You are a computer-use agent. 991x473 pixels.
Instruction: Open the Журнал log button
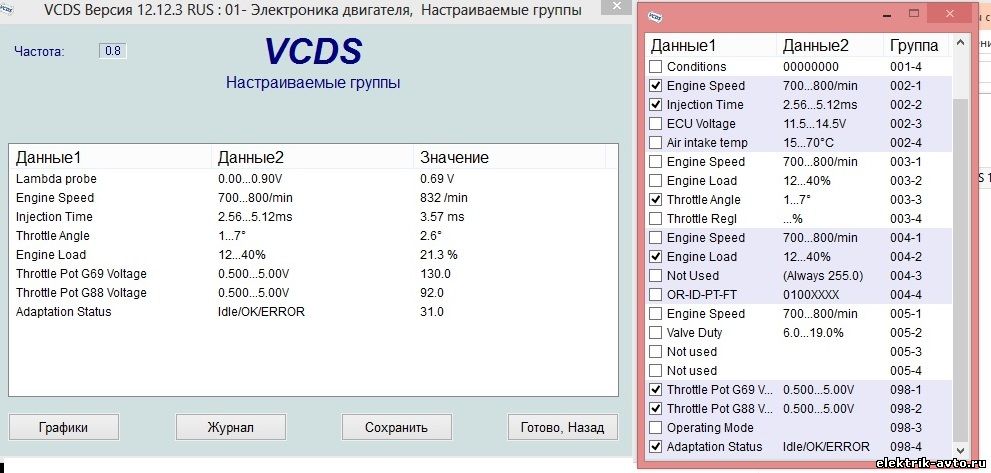tap(231, 427)
